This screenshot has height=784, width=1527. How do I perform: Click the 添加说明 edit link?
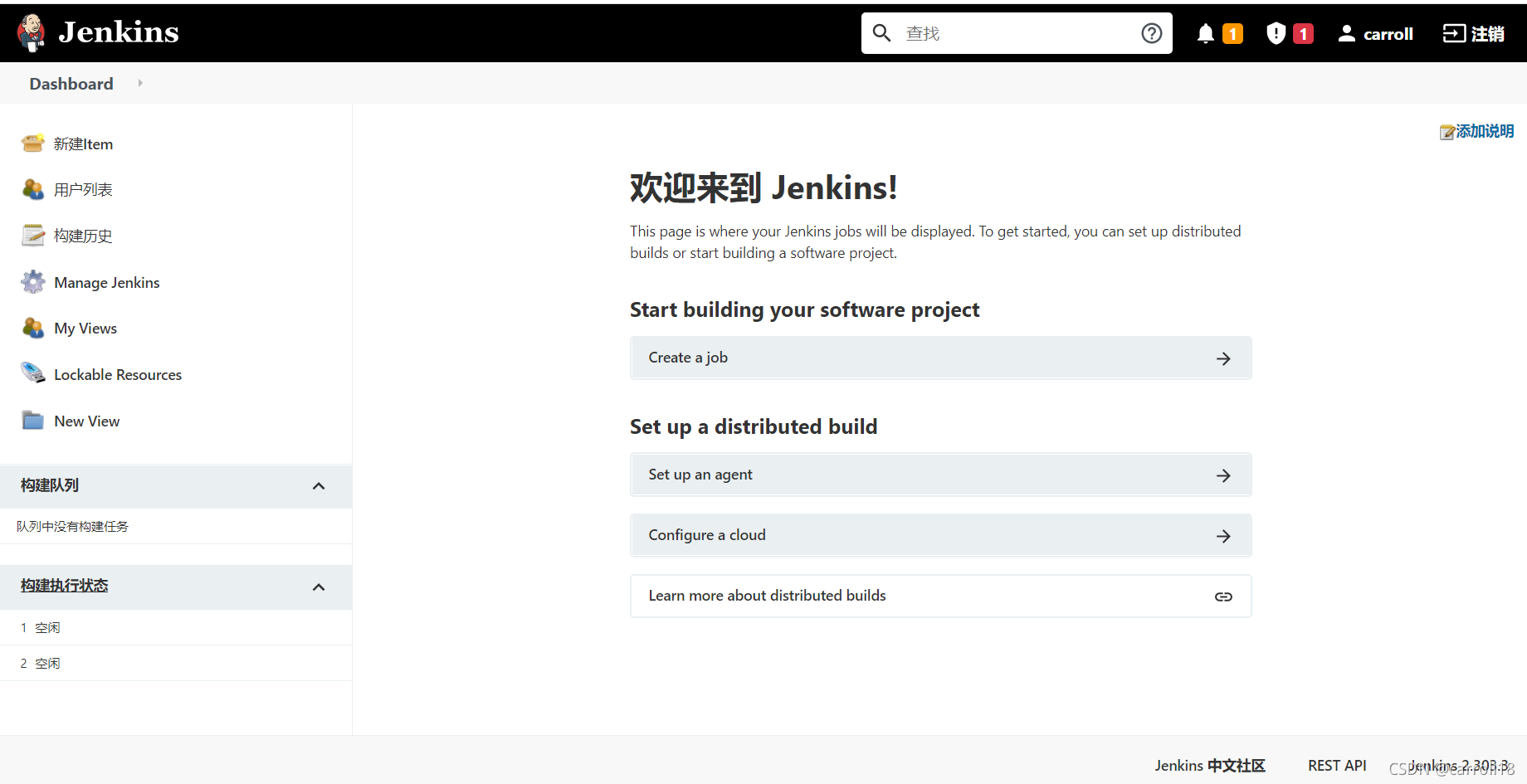(1485, 131)
